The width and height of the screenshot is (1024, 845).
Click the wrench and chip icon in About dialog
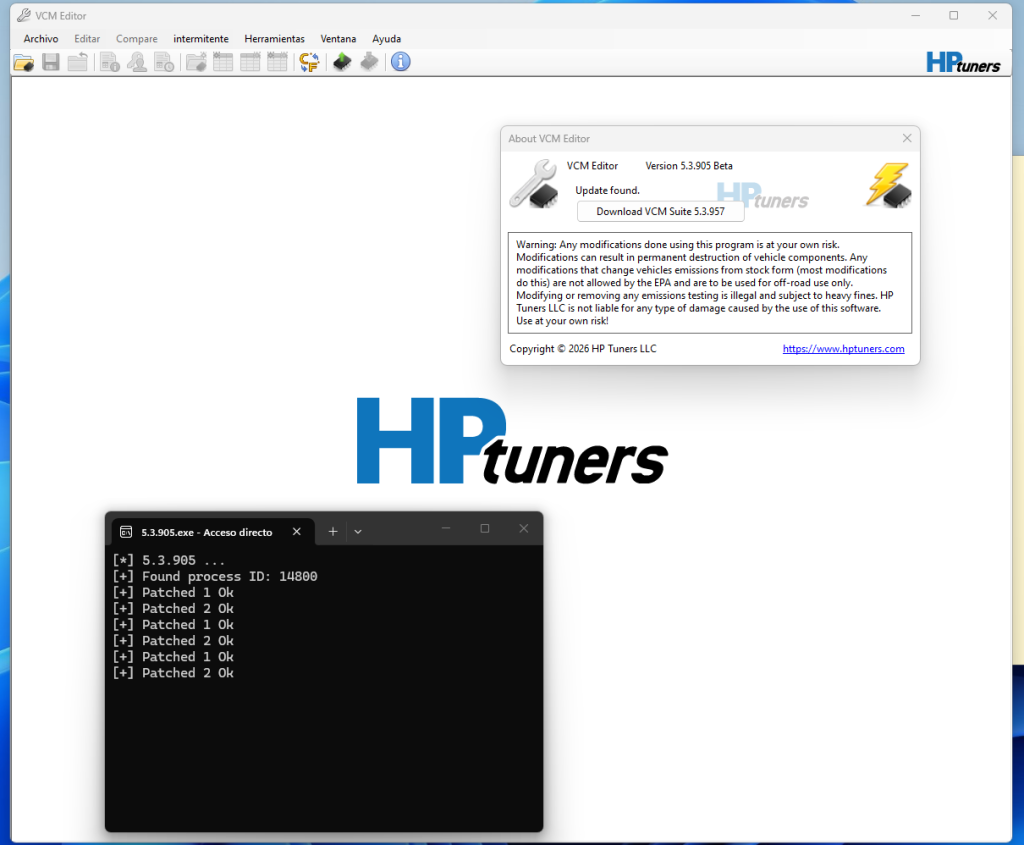(534, 185)
